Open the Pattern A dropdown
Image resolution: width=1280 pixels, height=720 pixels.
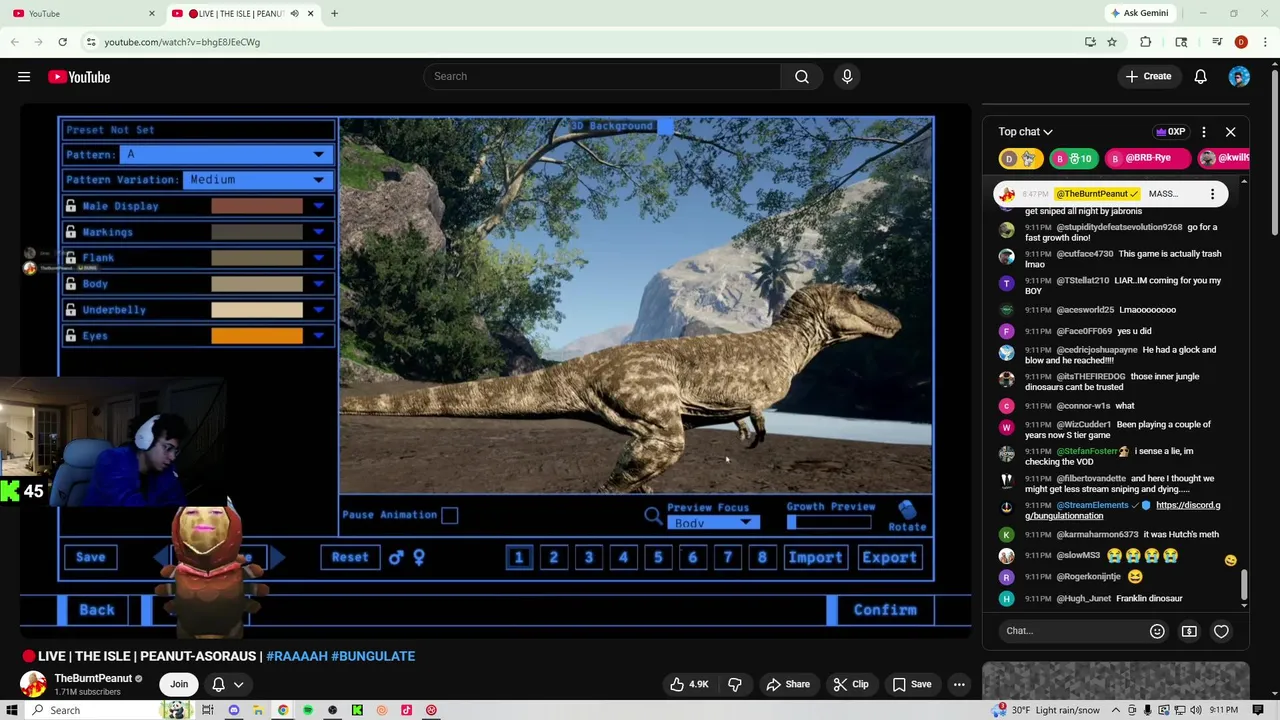coord(226,154)
